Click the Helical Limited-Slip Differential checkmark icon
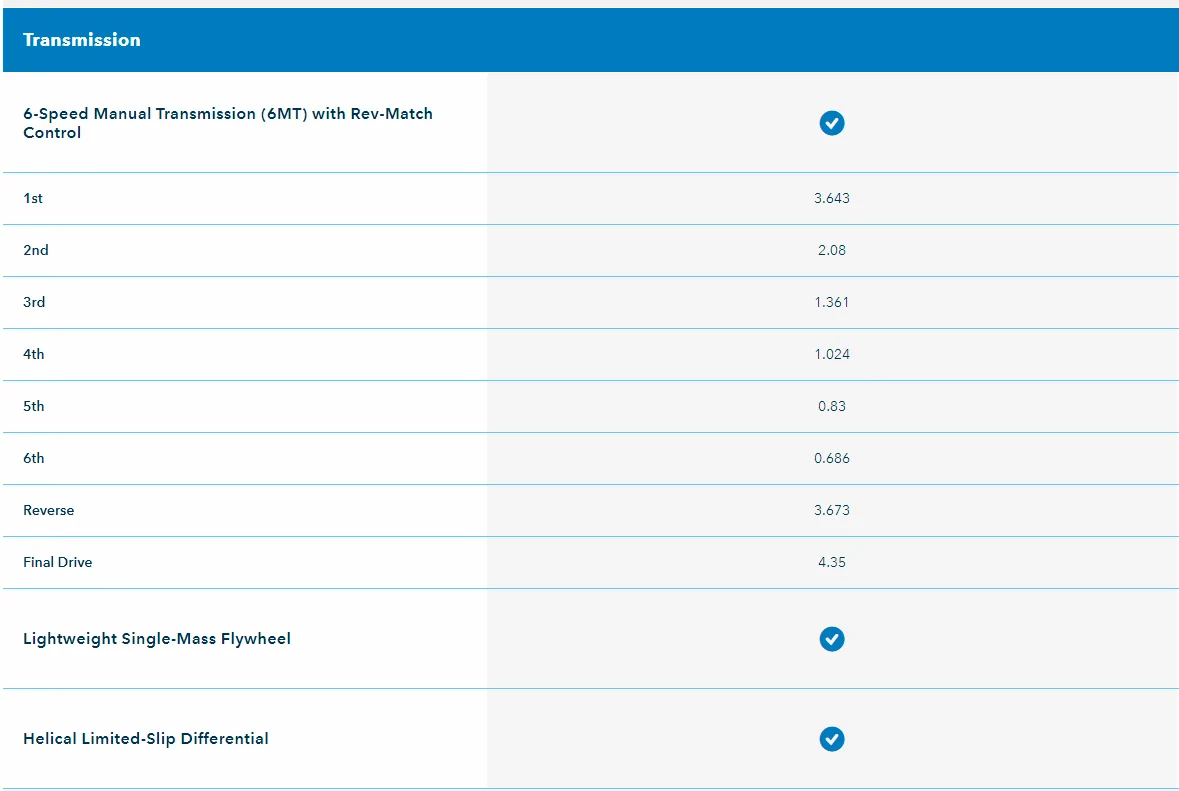 coord(831,739)
